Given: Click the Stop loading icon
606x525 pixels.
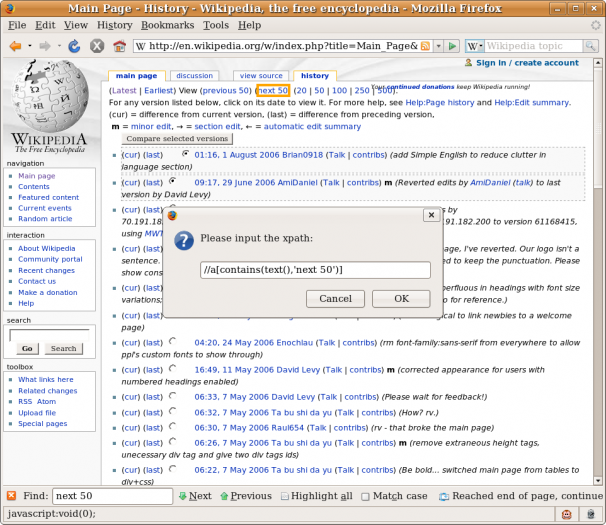Looking at the screenshot, I should tap(97, 46).
